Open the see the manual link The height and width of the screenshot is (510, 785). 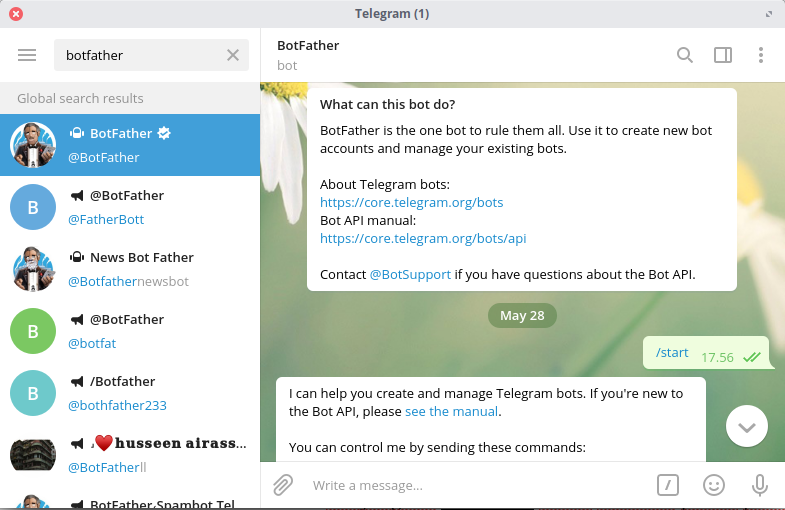coord(451,411)
